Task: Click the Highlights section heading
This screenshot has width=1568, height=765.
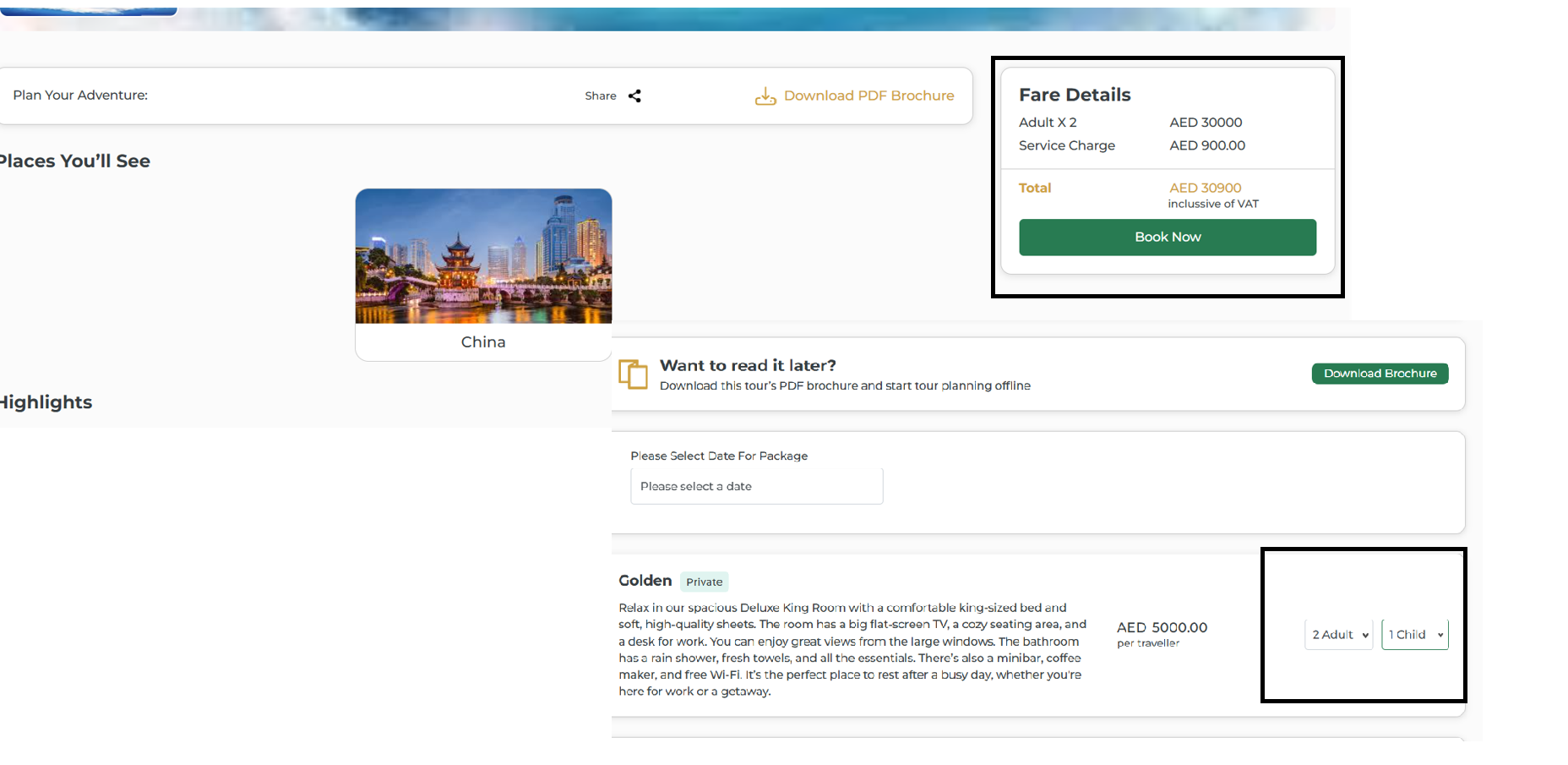Action: (46, 402)
